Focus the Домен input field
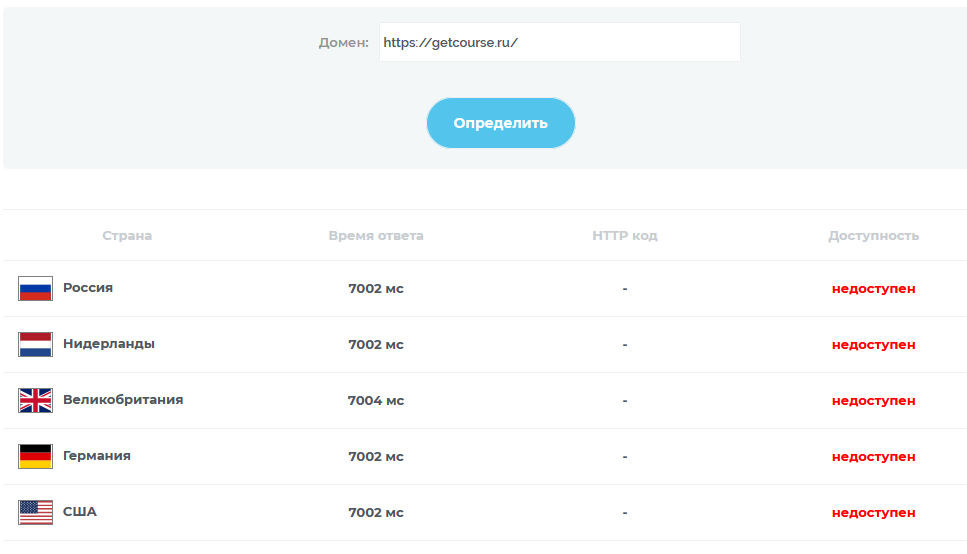 point(559,42)
